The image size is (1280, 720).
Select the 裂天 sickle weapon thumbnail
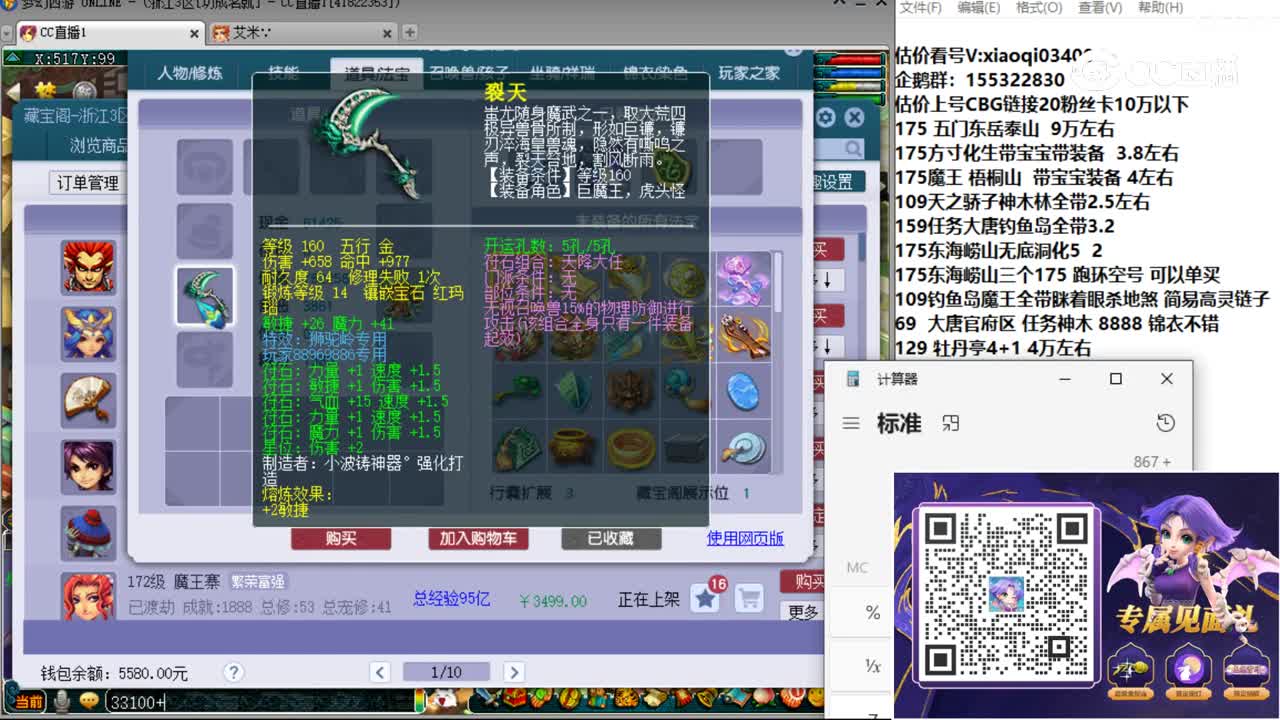[x=205, y=296]
